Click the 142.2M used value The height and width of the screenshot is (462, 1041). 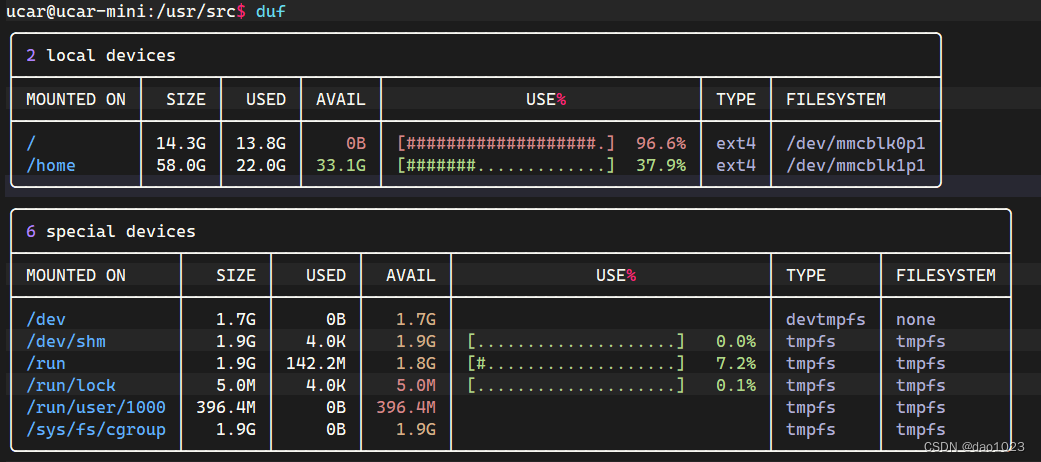(x=316, y=364)
